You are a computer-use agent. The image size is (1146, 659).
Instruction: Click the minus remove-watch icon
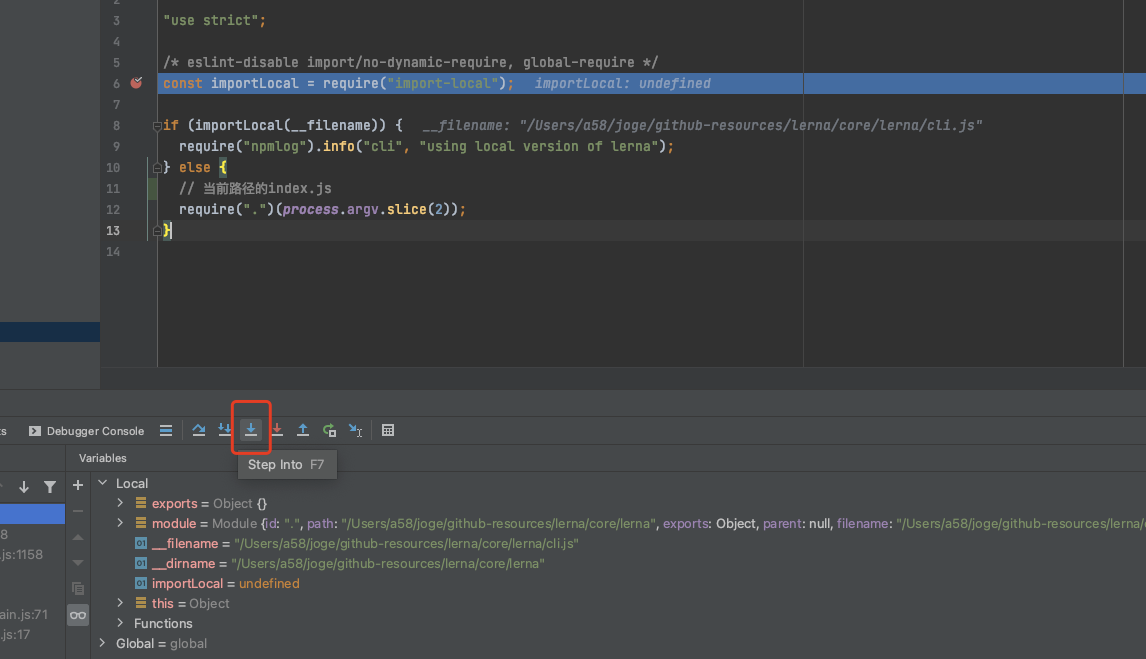pos(78,511)
